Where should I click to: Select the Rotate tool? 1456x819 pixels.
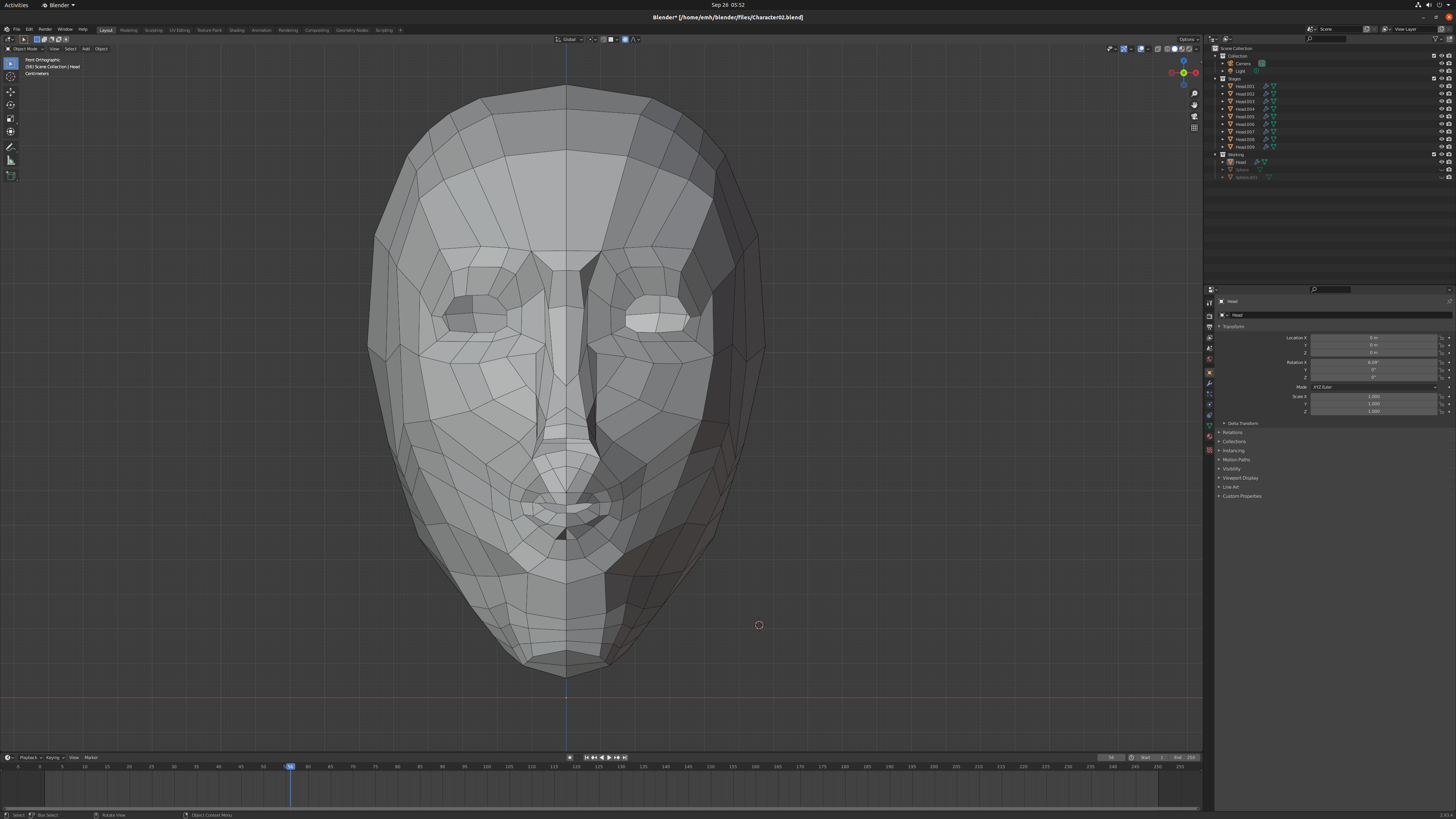pos(11,105)
